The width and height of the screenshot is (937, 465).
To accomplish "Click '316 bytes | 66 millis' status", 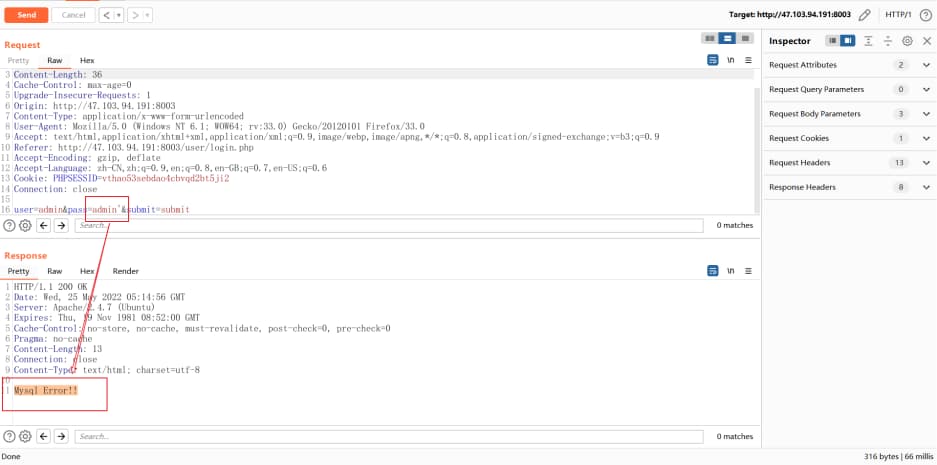I will [x=898, y=456].
